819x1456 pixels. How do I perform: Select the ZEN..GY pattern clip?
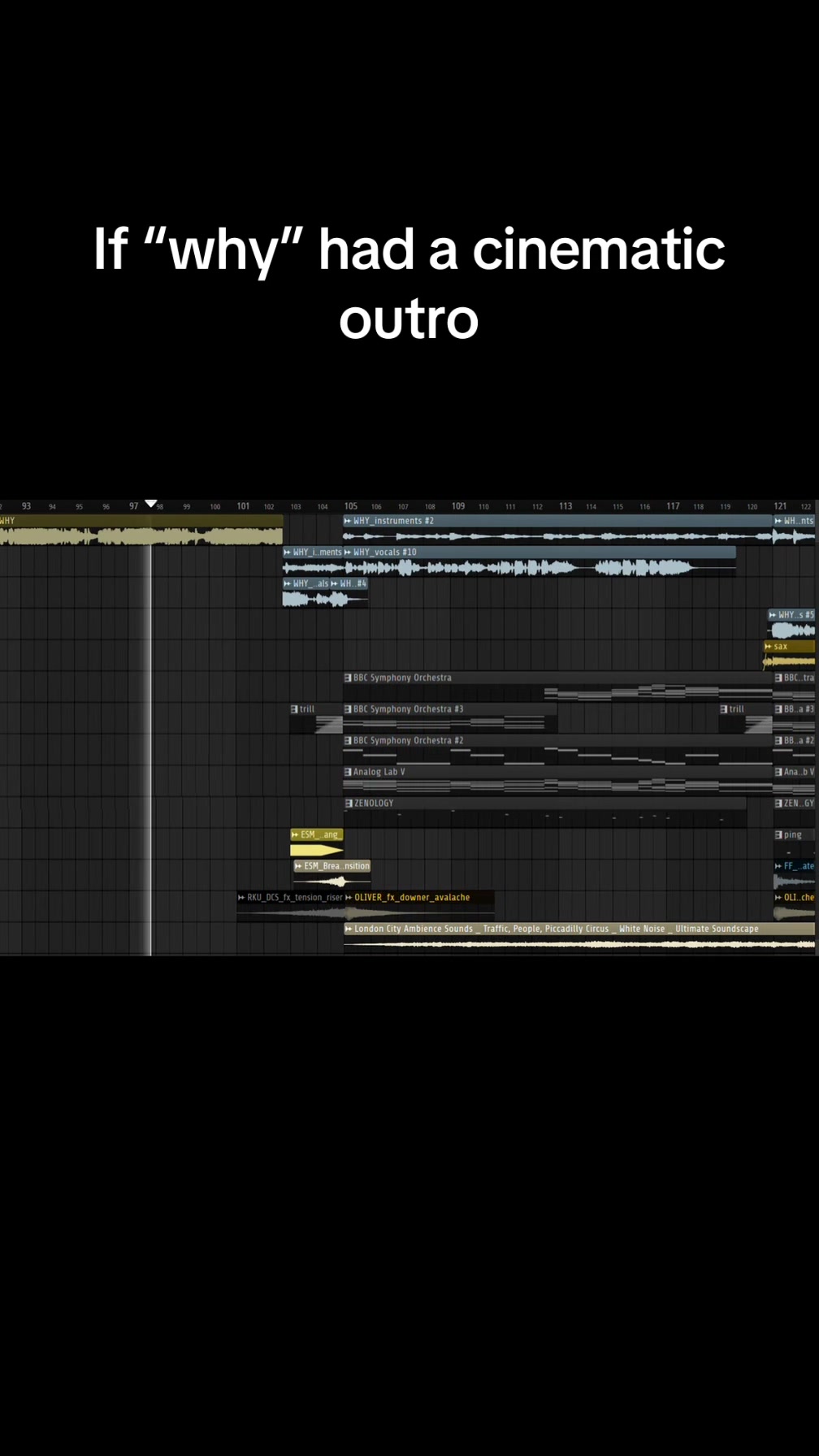coord(794,812)
